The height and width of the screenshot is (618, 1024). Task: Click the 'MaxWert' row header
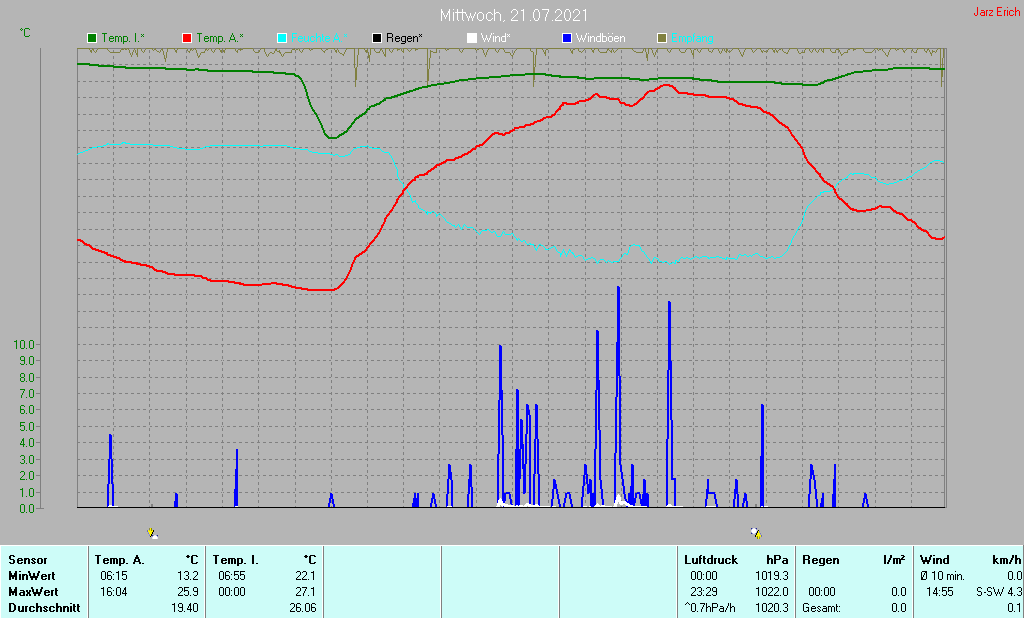[x=33, y=592]
